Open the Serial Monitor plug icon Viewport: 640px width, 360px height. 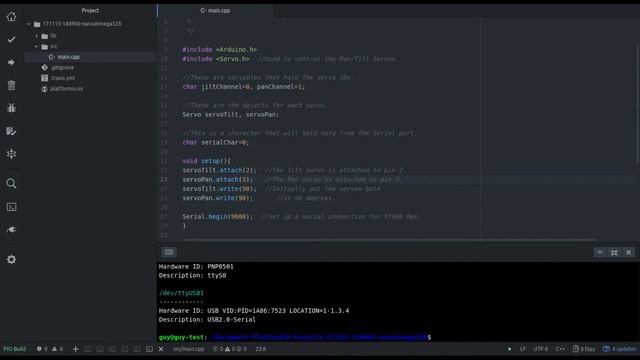(x=11, y=229)
